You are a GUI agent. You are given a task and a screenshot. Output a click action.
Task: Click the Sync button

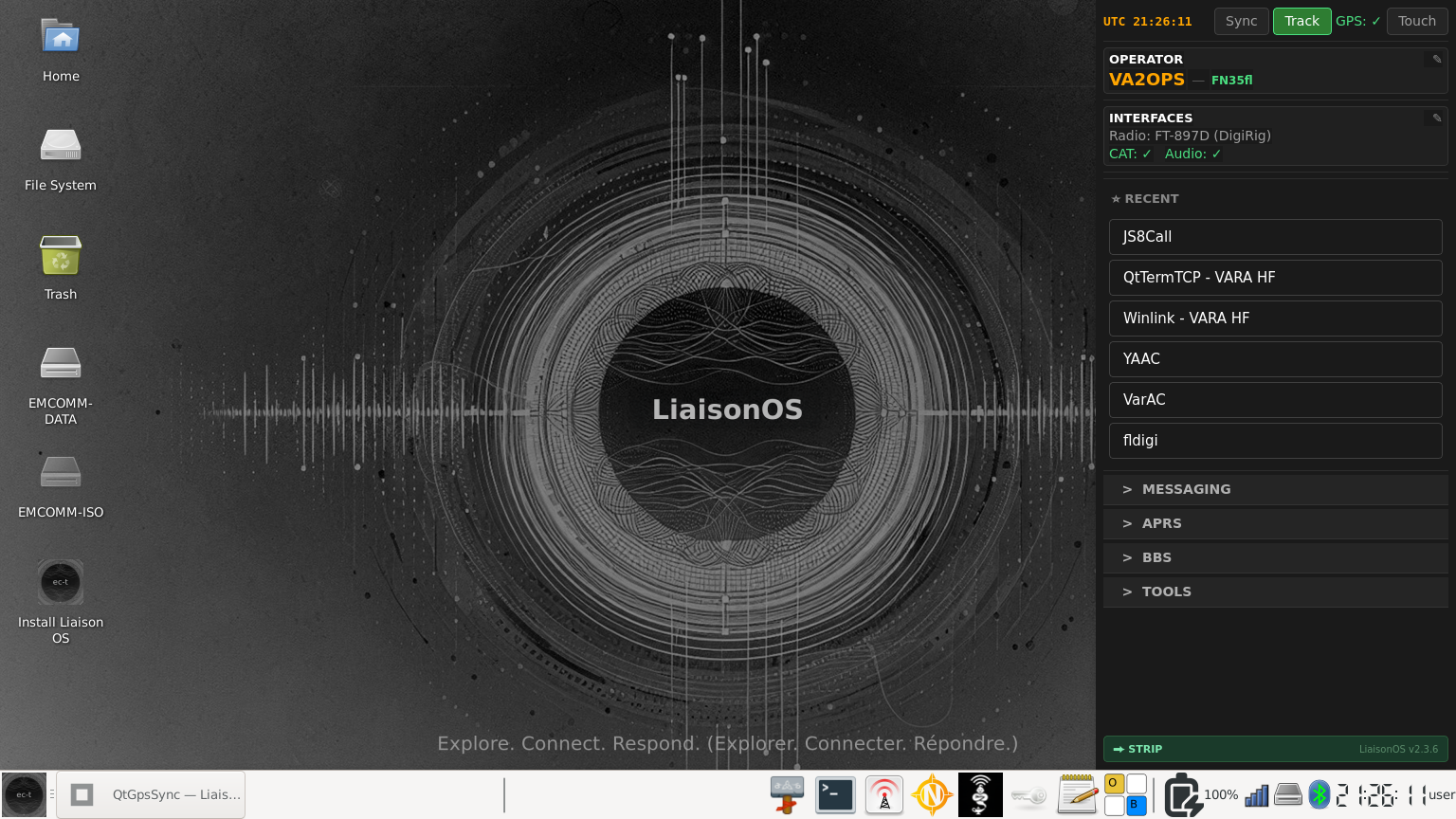pos(1241,21)
